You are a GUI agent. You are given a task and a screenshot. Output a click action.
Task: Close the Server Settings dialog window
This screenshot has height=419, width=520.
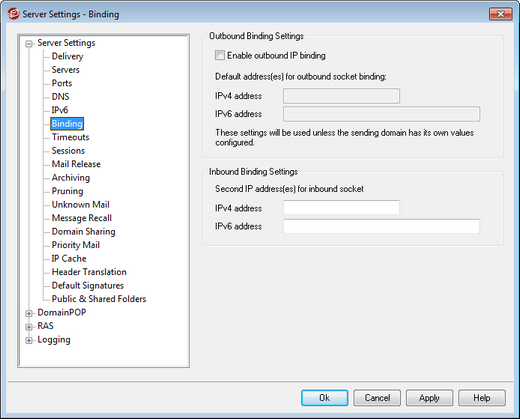(x=500, y=14)
